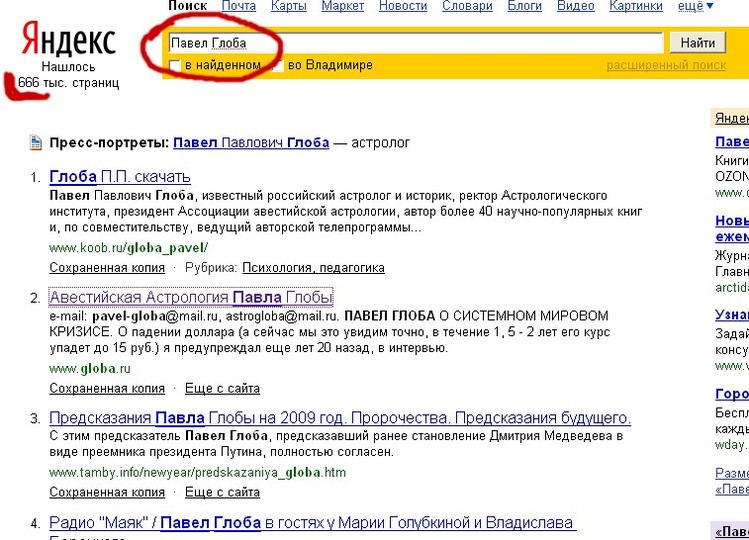Open the www.globa.ru URL
749x540 pixels.
(x=90, y=368)
